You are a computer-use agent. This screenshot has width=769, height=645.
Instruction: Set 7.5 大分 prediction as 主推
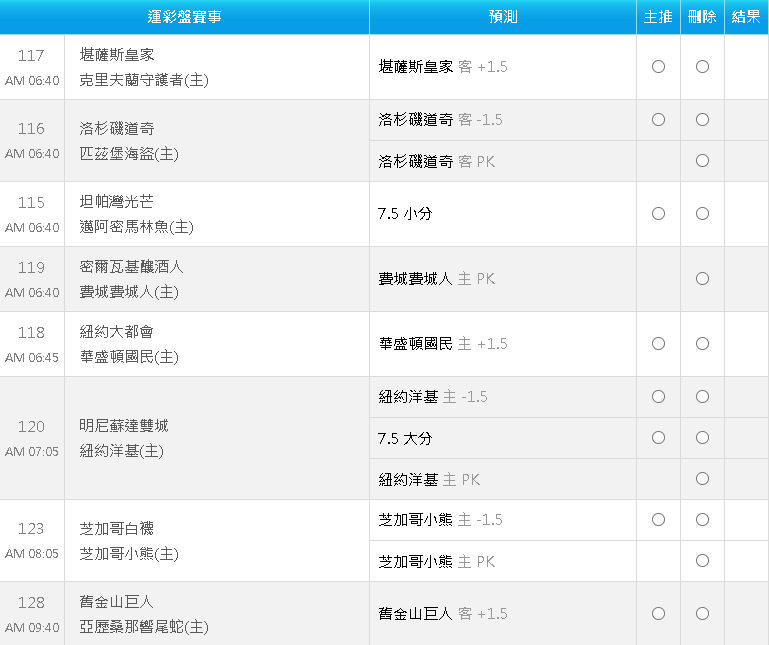coord(658,438)
